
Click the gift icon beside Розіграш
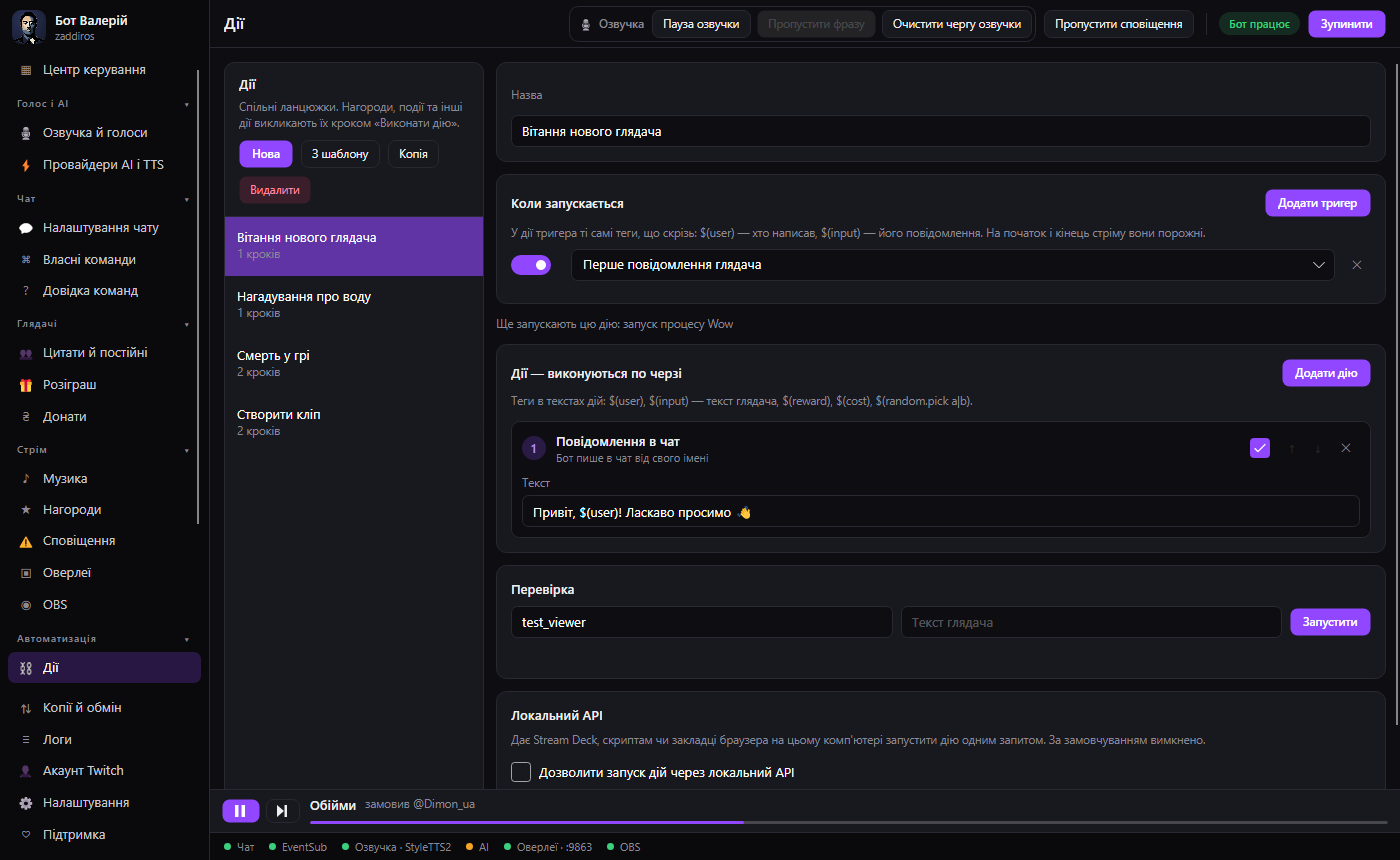coord(26,385)
